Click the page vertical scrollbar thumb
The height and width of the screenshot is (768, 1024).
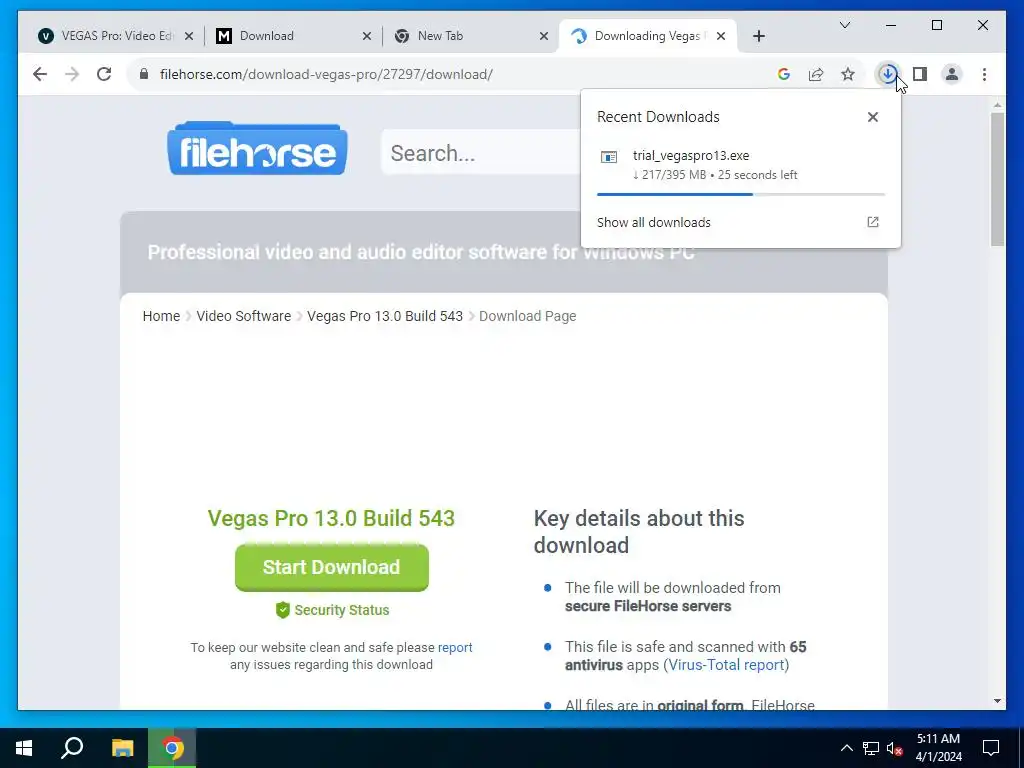pos(997,179)
